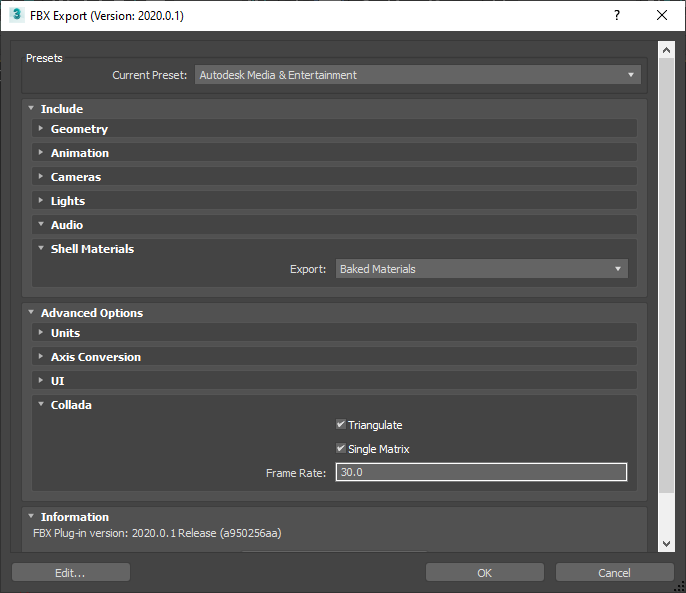686x593 pixels.
Task: Close the FBX Export dialog
Action: [x=662, y=16]
